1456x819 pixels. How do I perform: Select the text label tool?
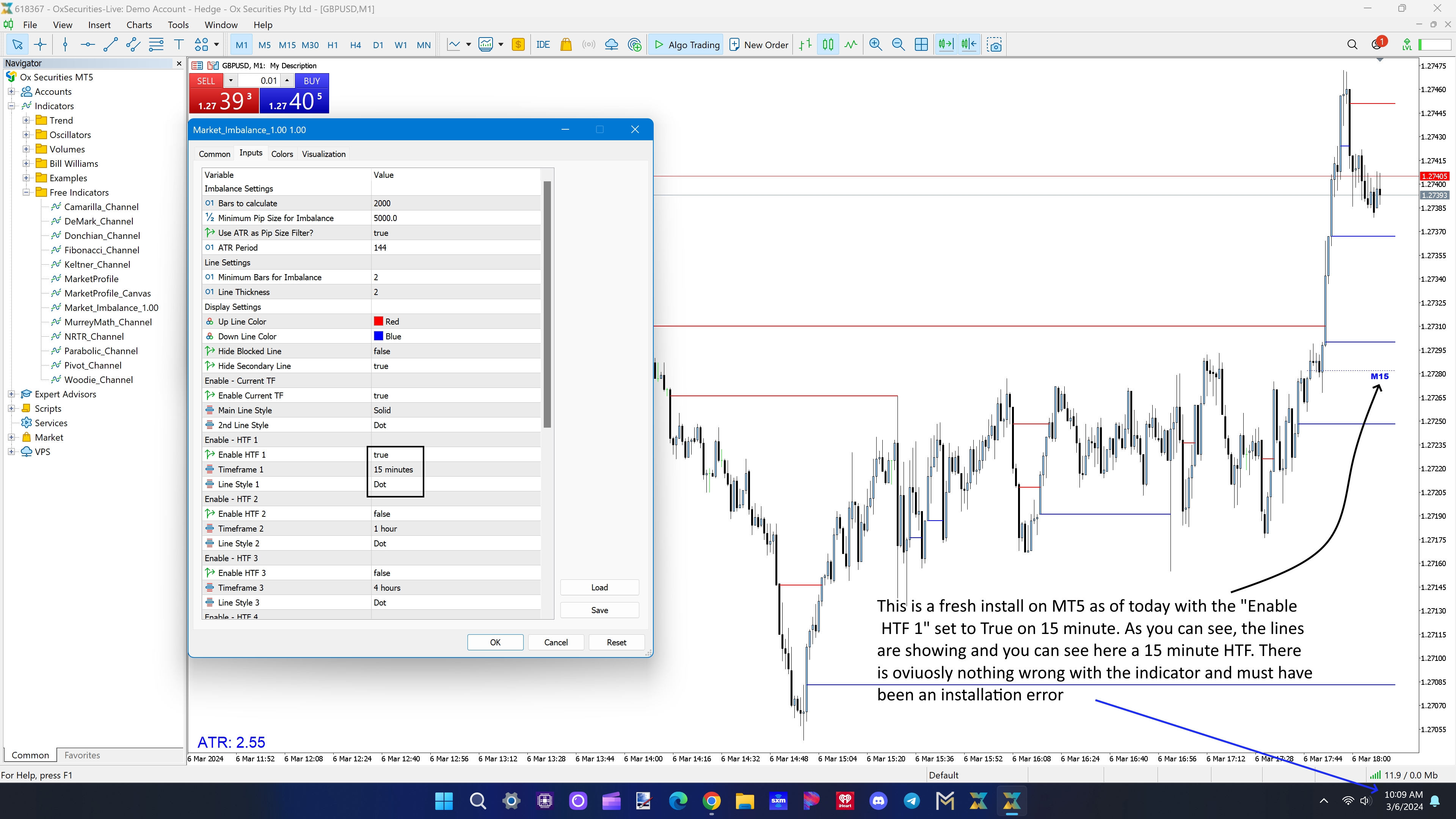coord(179,45)
